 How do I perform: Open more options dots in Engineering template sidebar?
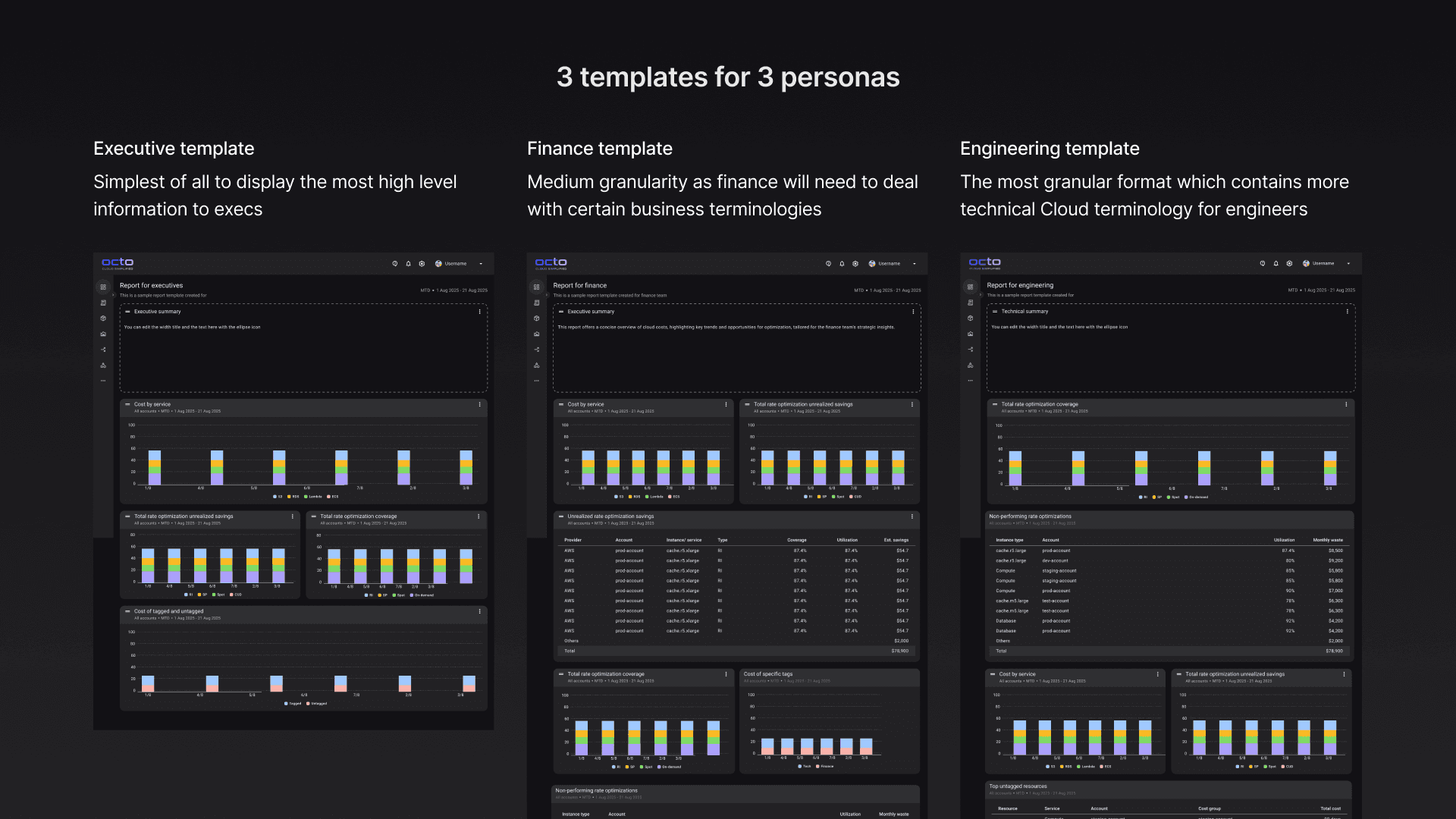[970, 381]
